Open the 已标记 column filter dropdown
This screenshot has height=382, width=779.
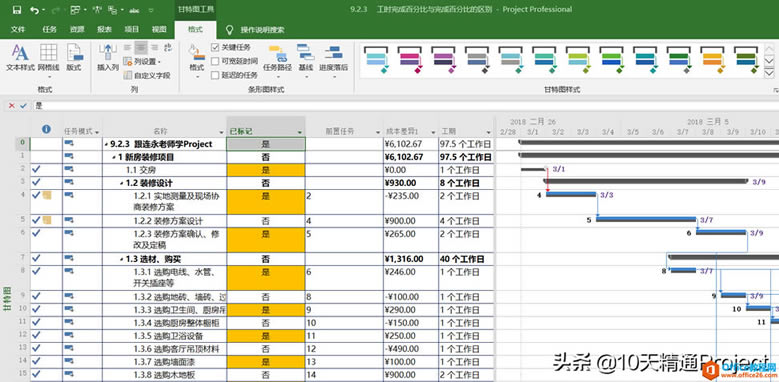click(300, 132)
